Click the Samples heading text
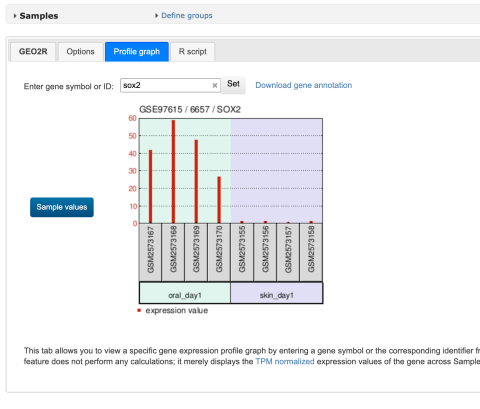The width and height of the screenshot is (480, 409). coord(39,16)
